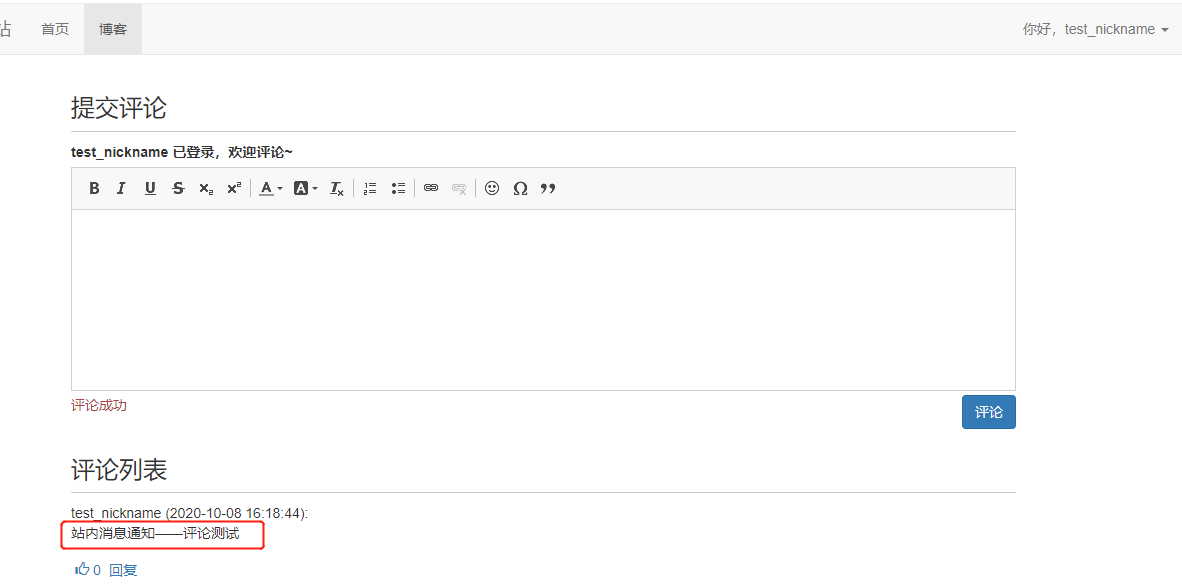
Task: Open the insert link tool
Action: [430, 188]
